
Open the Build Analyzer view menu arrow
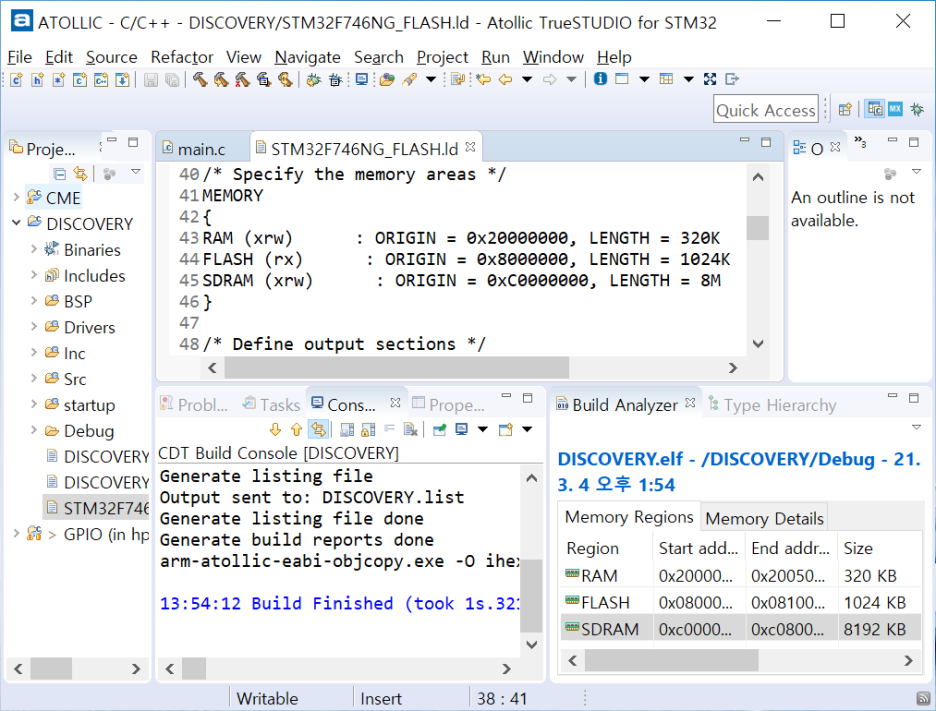(x=917, y=427)
